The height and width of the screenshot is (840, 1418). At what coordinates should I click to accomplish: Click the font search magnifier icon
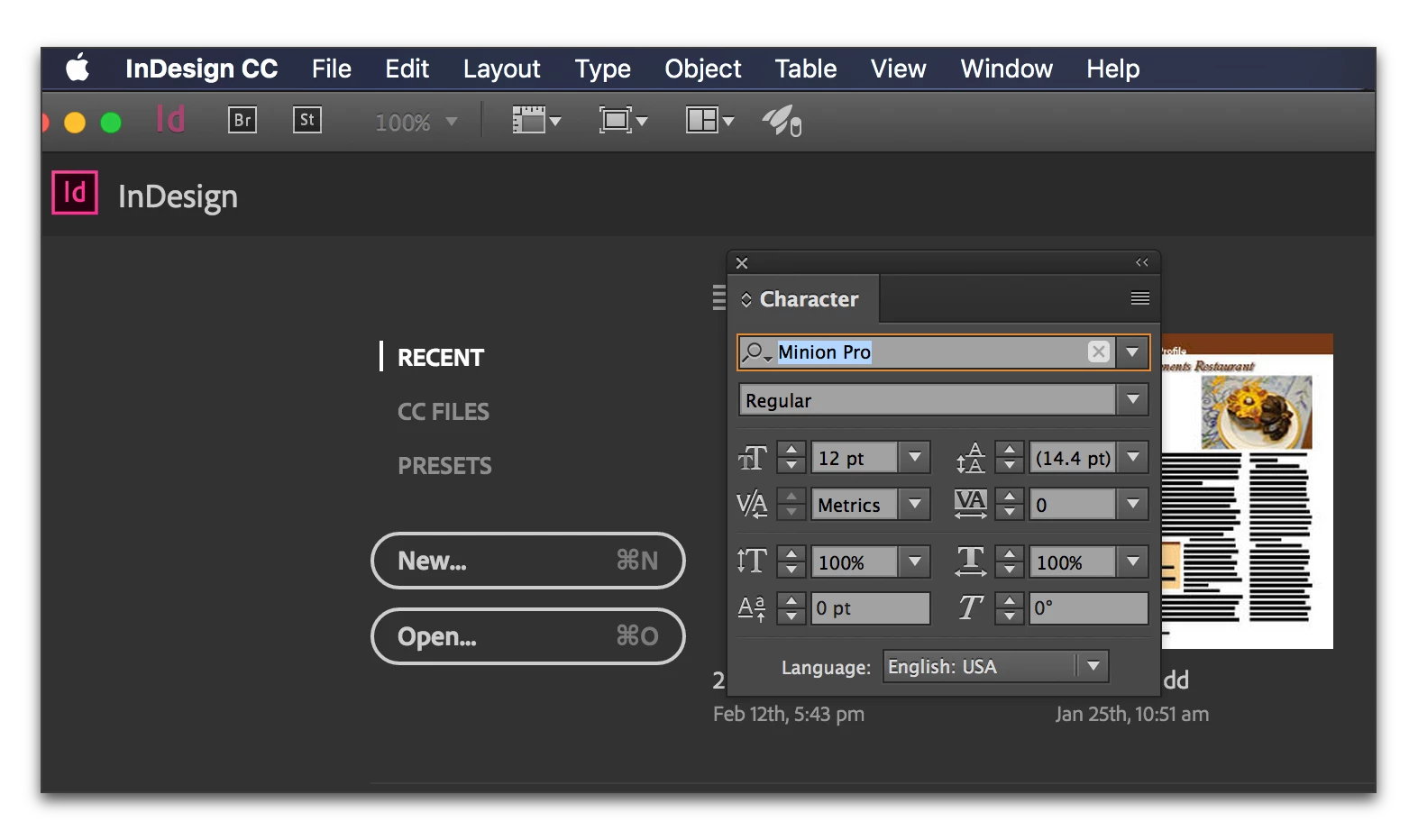tap(755, 352)
